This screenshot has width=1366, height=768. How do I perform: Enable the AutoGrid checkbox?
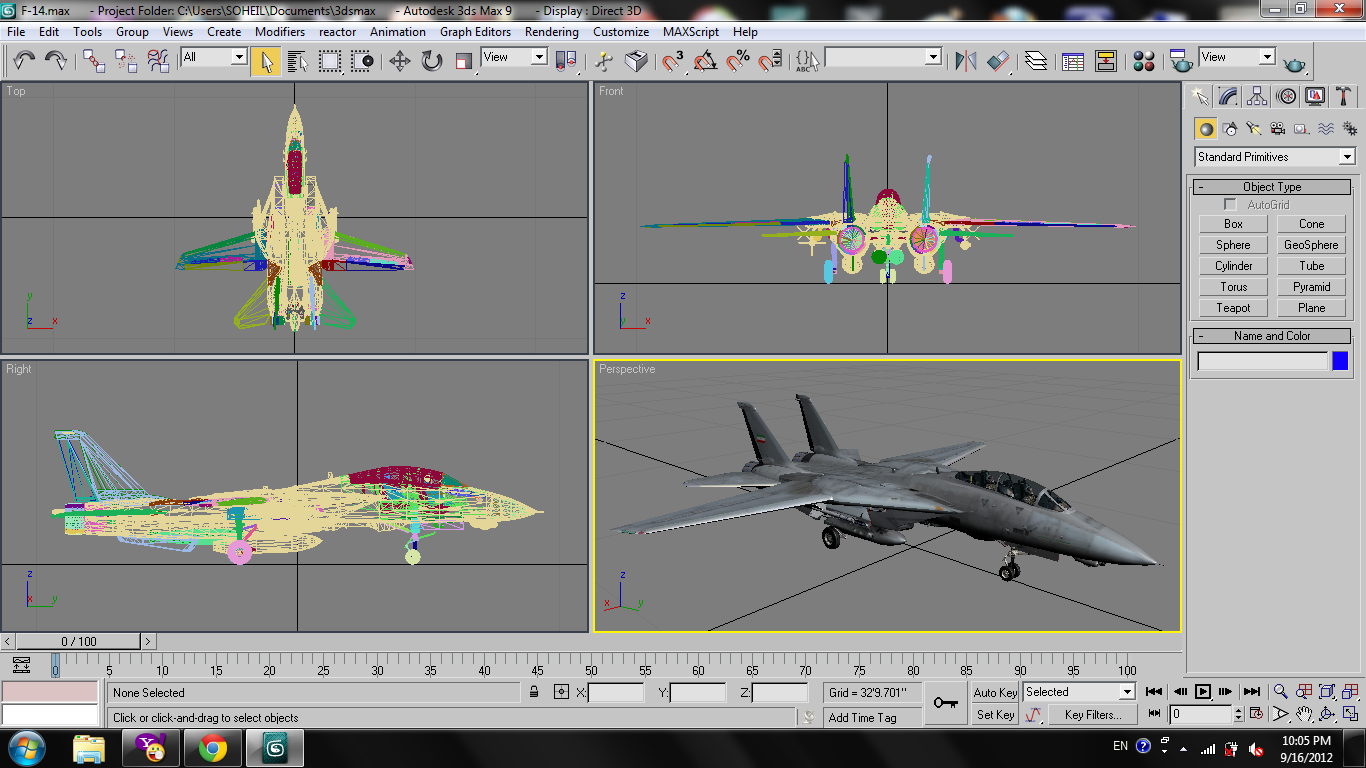coord(1231,205)
